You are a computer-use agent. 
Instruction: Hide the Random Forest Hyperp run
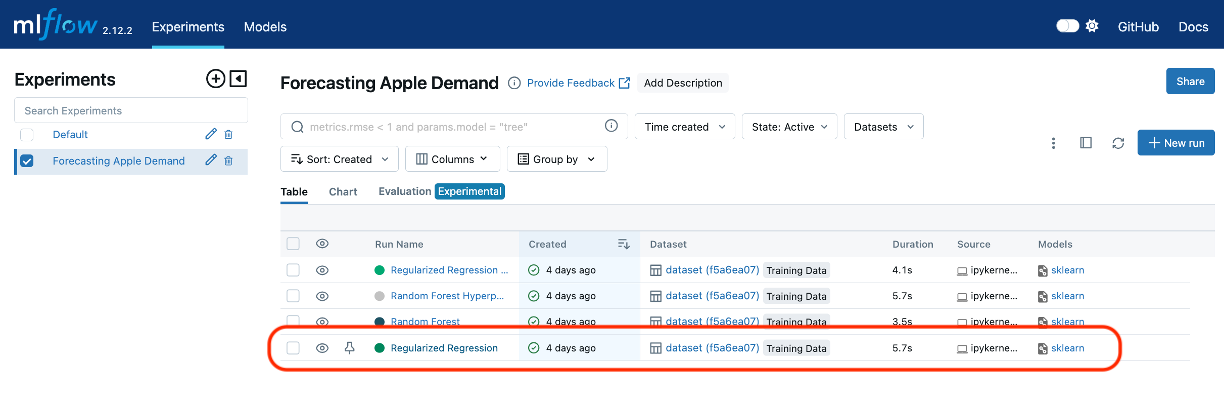[322, 296]
